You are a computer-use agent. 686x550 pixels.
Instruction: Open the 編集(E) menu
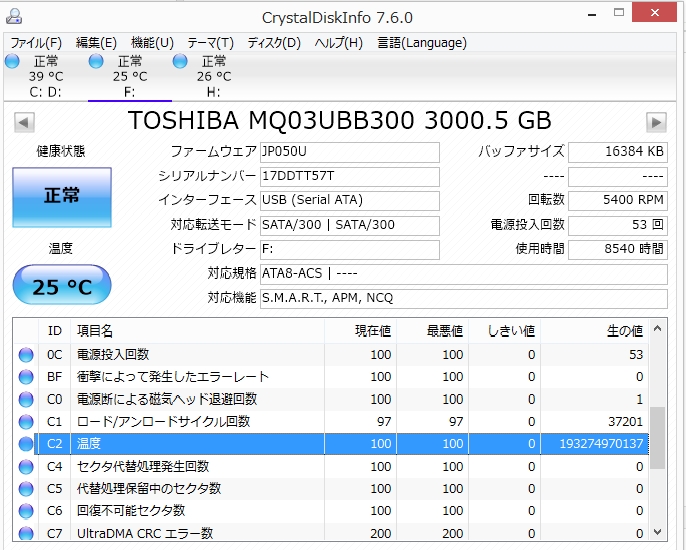96,43
